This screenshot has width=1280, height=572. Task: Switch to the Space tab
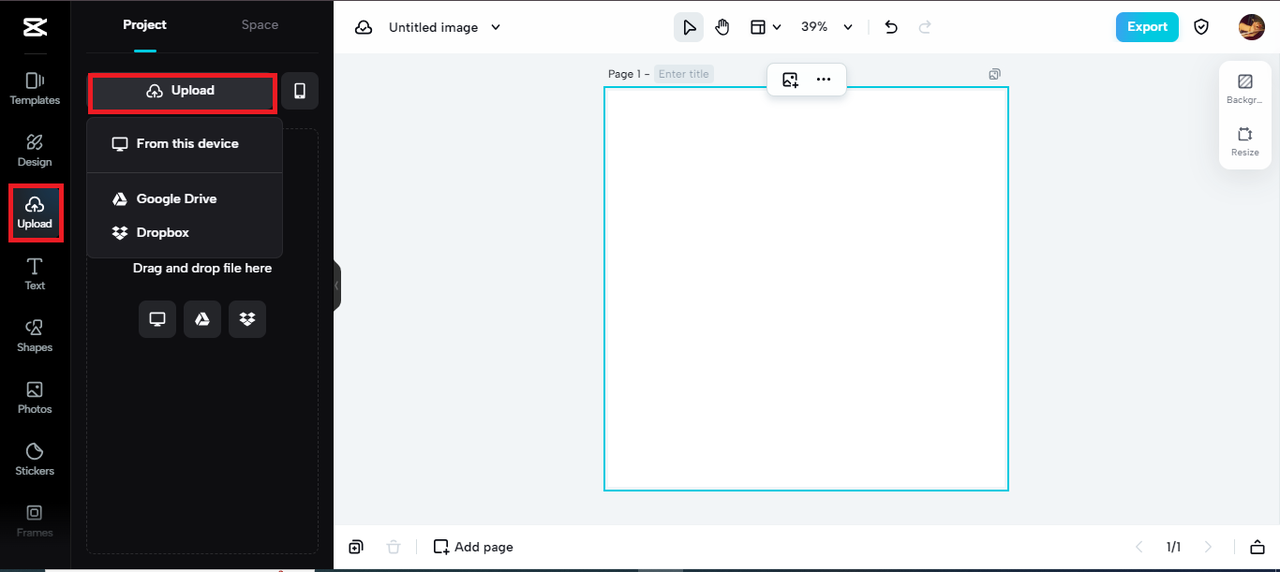[260, 25]
